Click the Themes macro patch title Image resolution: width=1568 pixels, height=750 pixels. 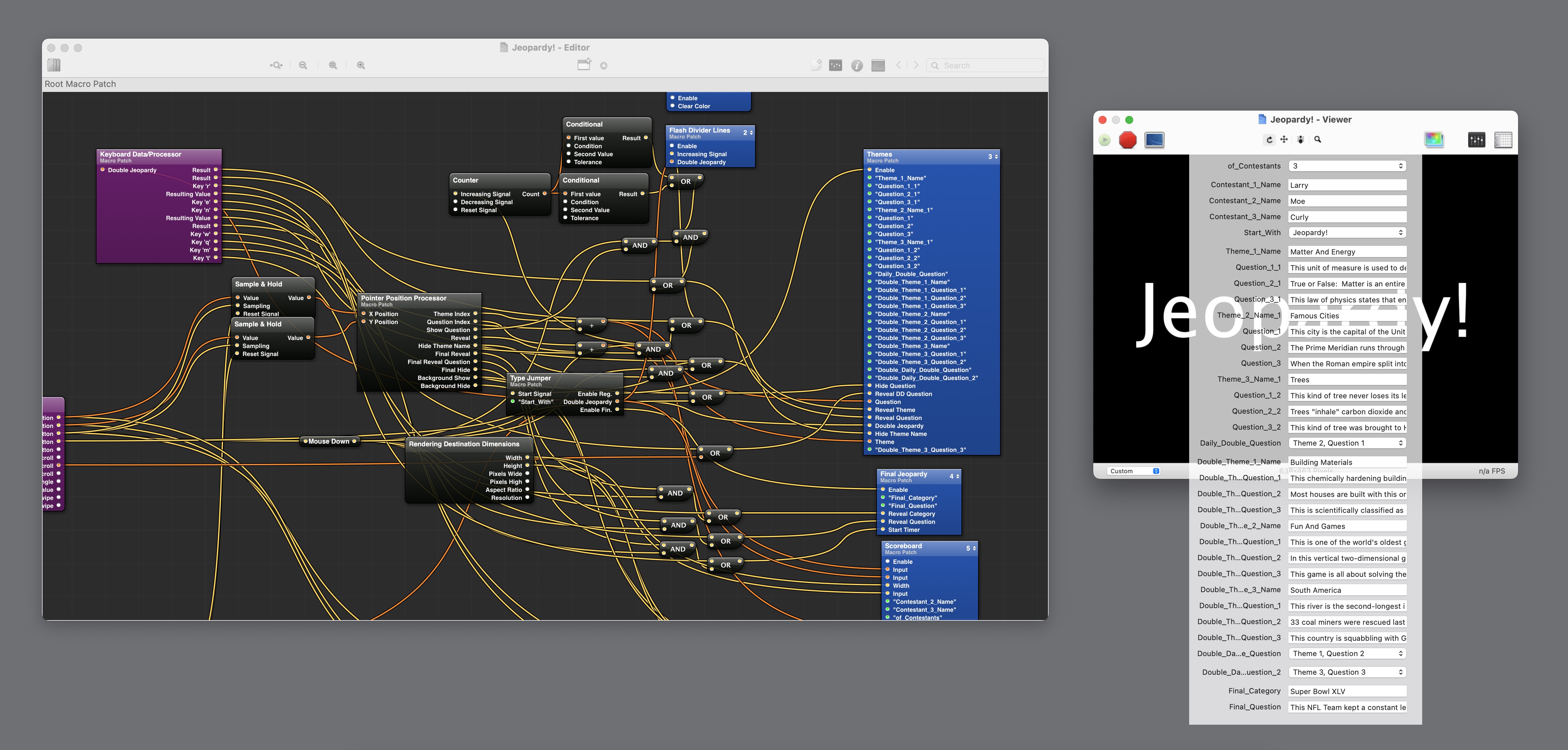coord(880,155)
